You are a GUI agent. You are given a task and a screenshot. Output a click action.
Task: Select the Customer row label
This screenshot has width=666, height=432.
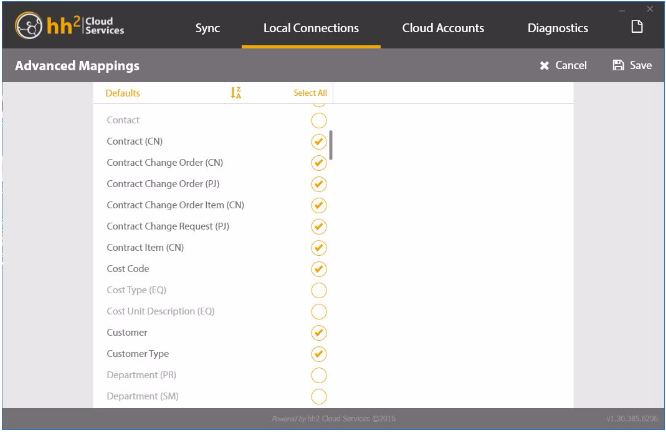click(x=127, y=333)
